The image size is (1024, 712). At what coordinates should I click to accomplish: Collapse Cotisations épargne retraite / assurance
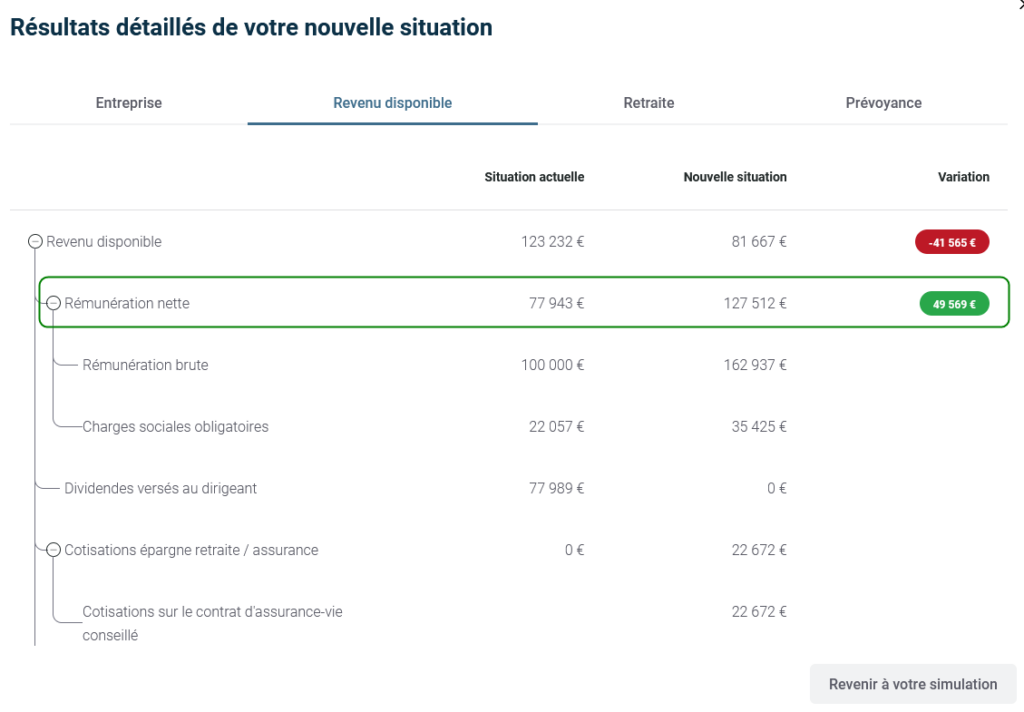pos(54,549)
